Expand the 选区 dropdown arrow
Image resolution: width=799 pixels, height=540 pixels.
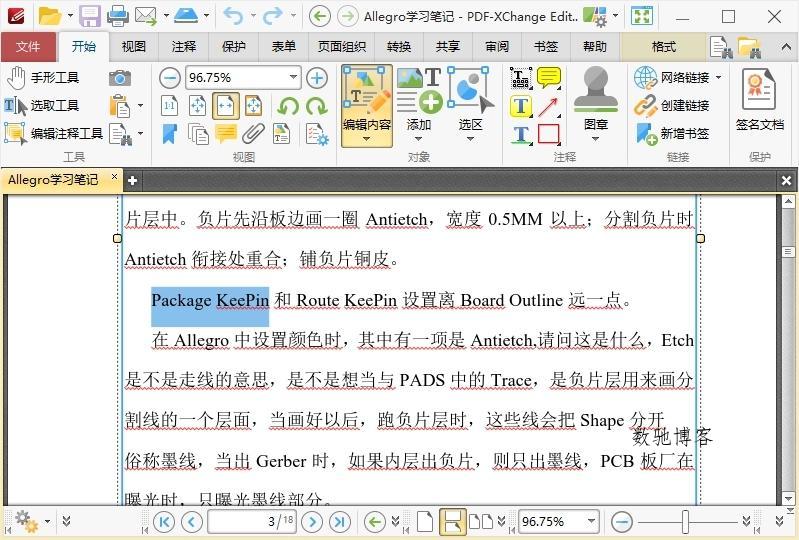click(470, 139)
